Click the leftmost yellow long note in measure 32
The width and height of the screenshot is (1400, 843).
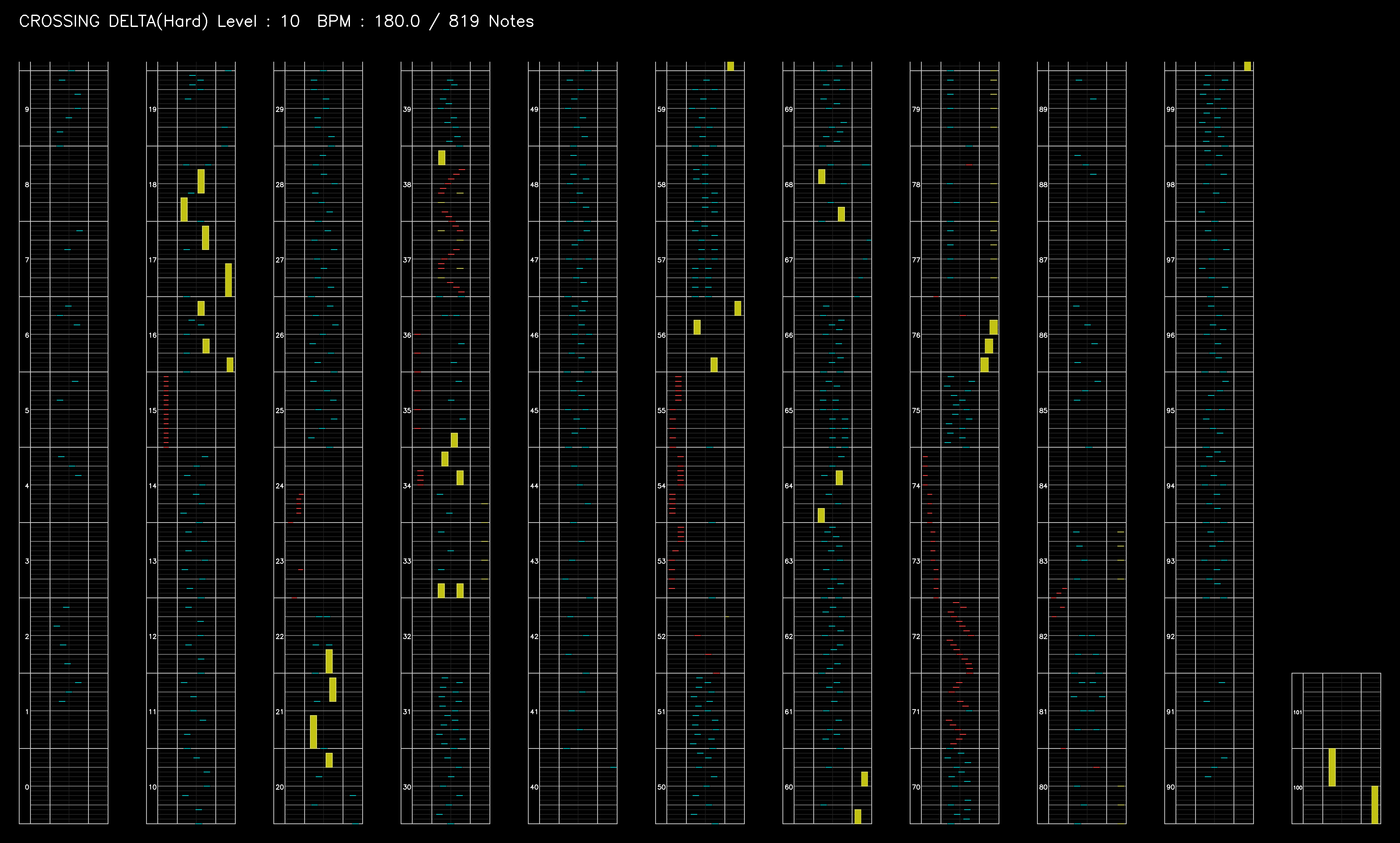(x=441, y=591)
